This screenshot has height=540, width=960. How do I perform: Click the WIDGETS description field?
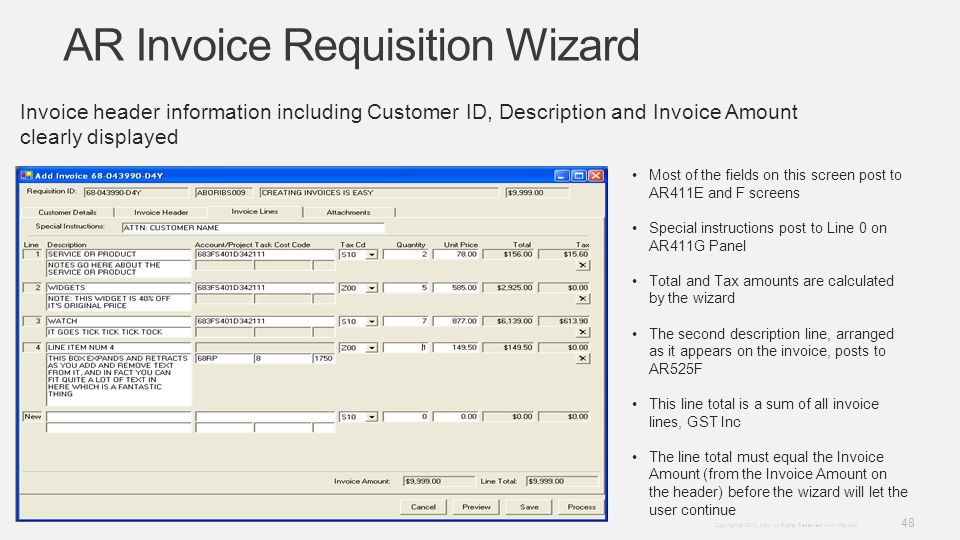[119, 288]
